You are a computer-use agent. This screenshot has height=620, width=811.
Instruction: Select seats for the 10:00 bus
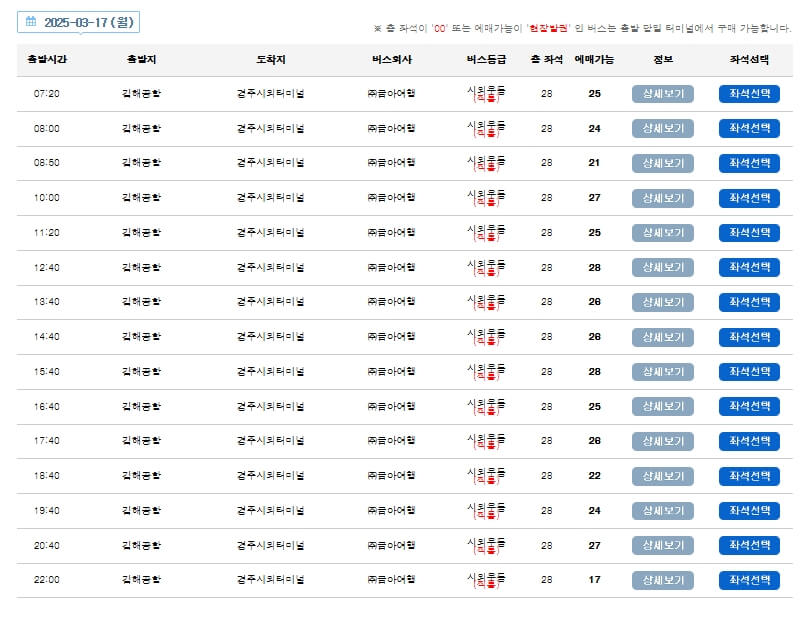pos(749,198)
